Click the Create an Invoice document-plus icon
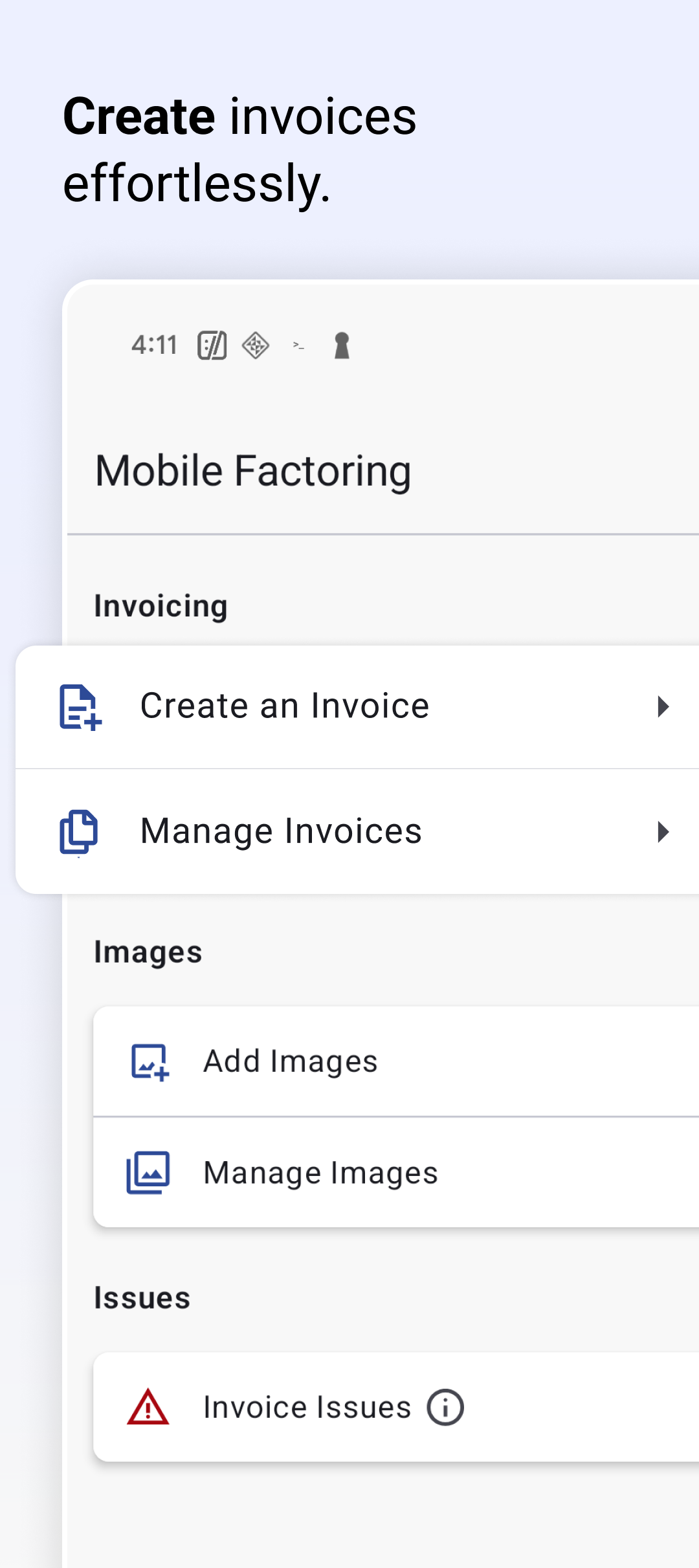The width and height of the screenshot is (699, 1568). (80, 707)
